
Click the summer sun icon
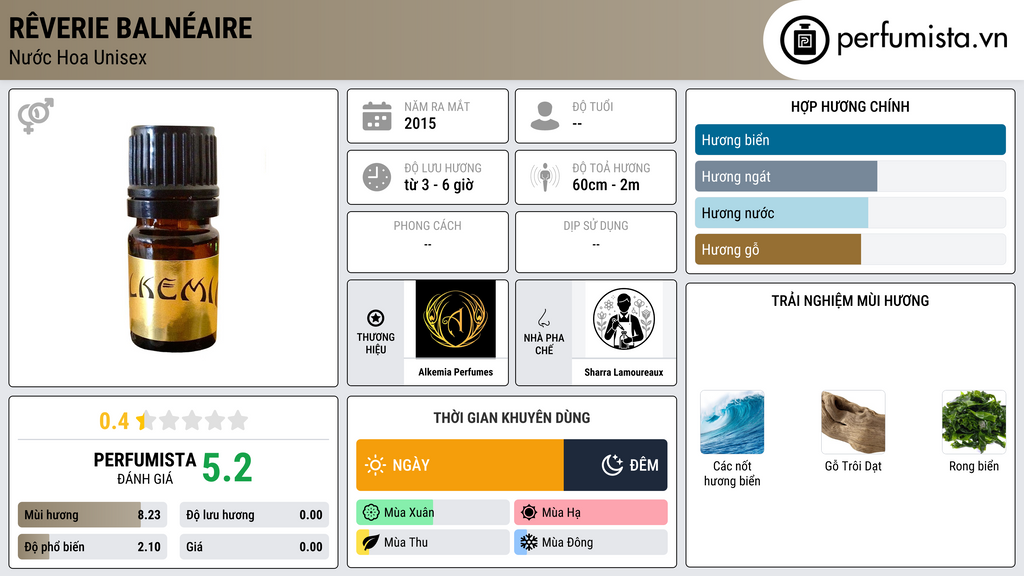pos(529,513)
